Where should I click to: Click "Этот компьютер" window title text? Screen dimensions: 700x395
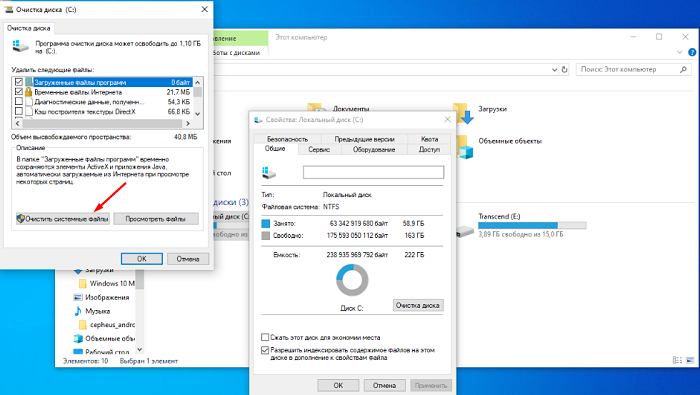(x=301, y=37)
